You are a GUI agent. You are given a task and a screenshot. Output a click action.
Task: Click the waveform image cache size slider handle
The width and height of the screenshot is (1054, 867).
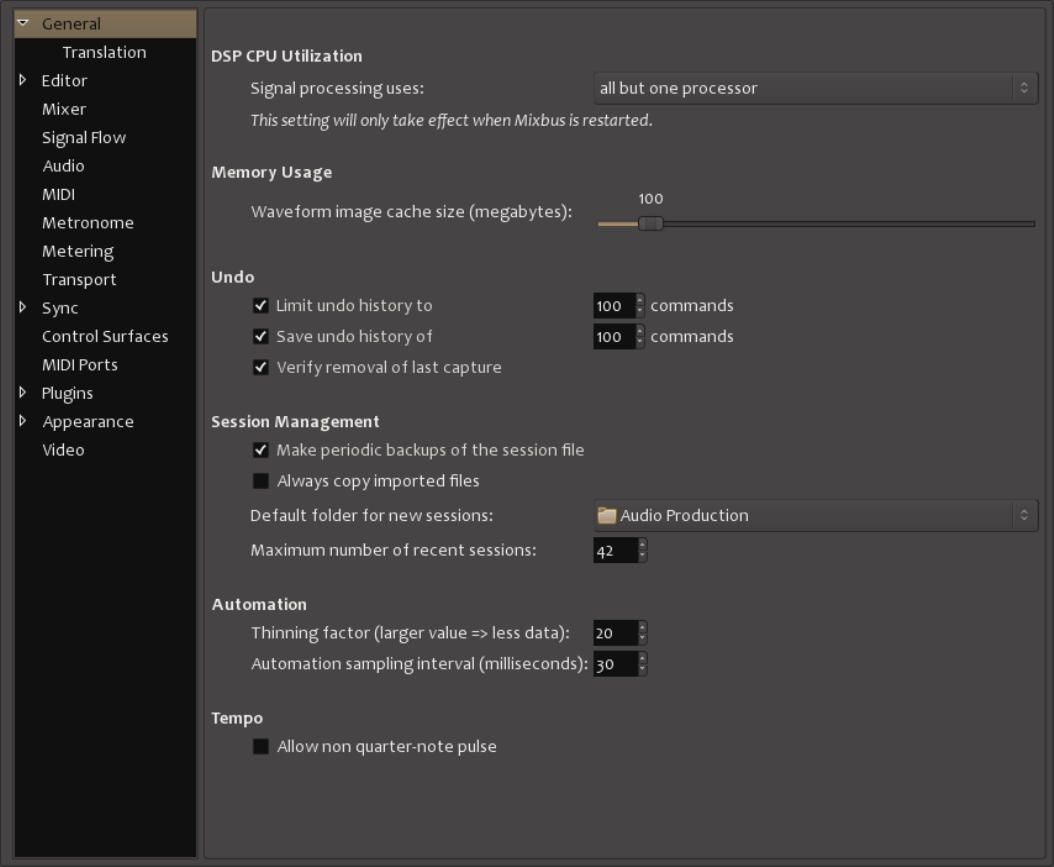tap(650, 224)
